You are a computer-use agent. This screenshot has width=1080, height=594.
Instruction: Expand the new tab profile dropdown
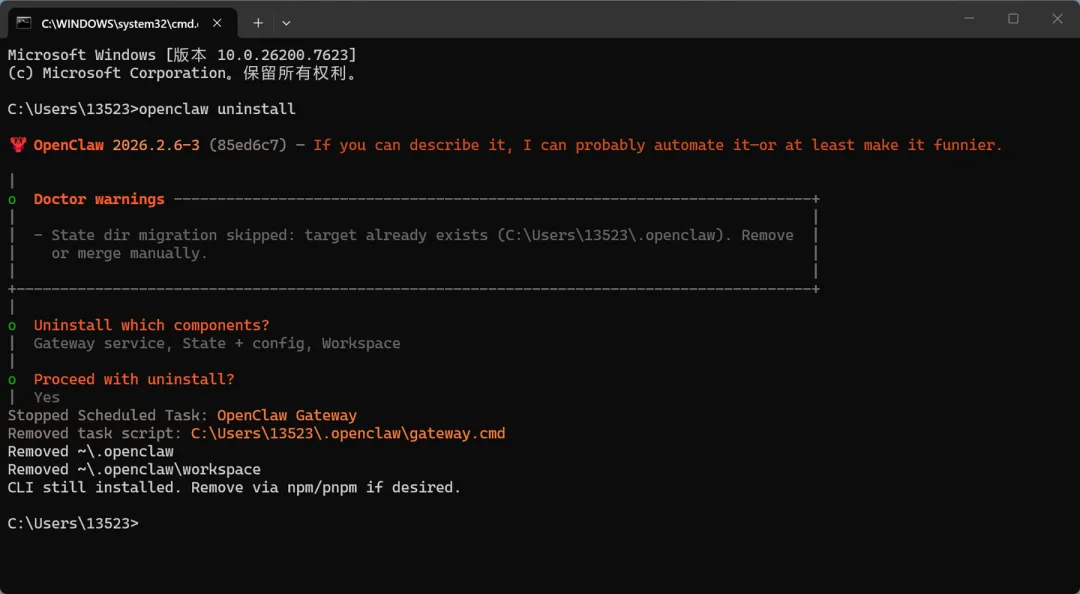286,22
